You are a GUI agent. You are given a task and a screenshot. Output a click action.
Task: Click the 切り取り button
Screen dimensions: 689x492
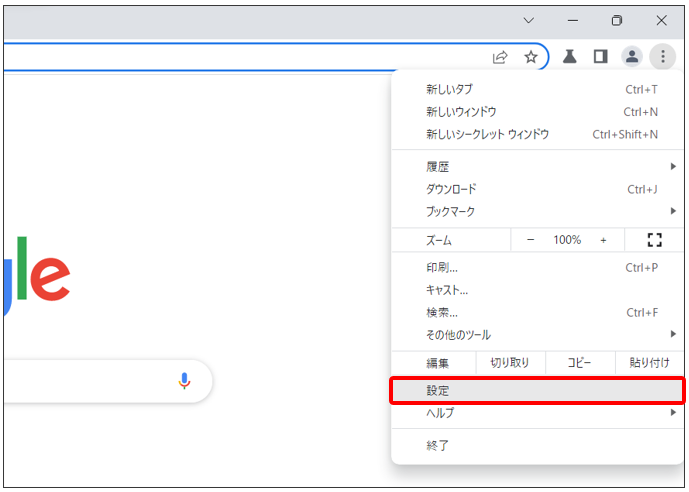[x=510, y=363]
